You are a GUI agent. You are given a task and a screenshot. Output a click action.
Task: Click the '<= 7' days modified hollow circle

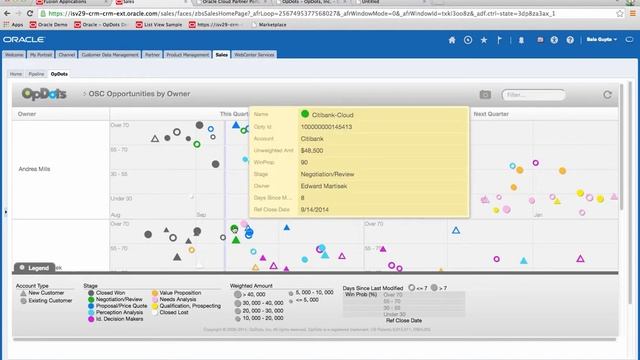pos(412,288)
